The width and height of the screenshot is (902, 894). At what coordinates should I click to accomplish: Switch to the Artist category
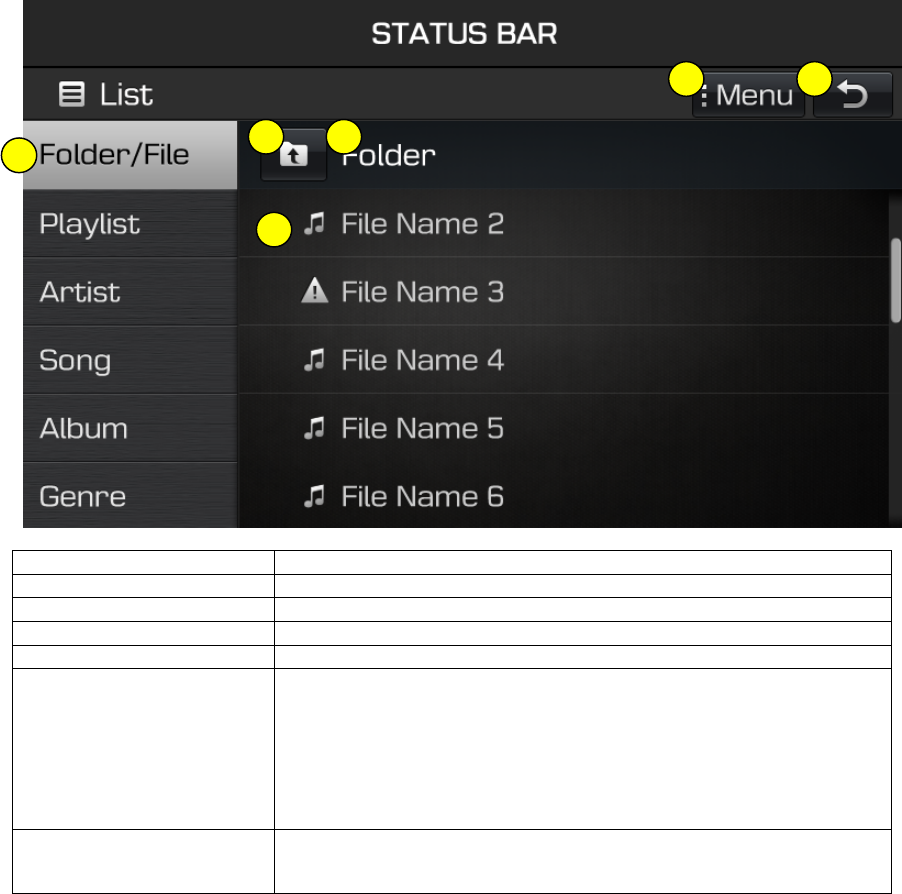click(x=130, y=292)
